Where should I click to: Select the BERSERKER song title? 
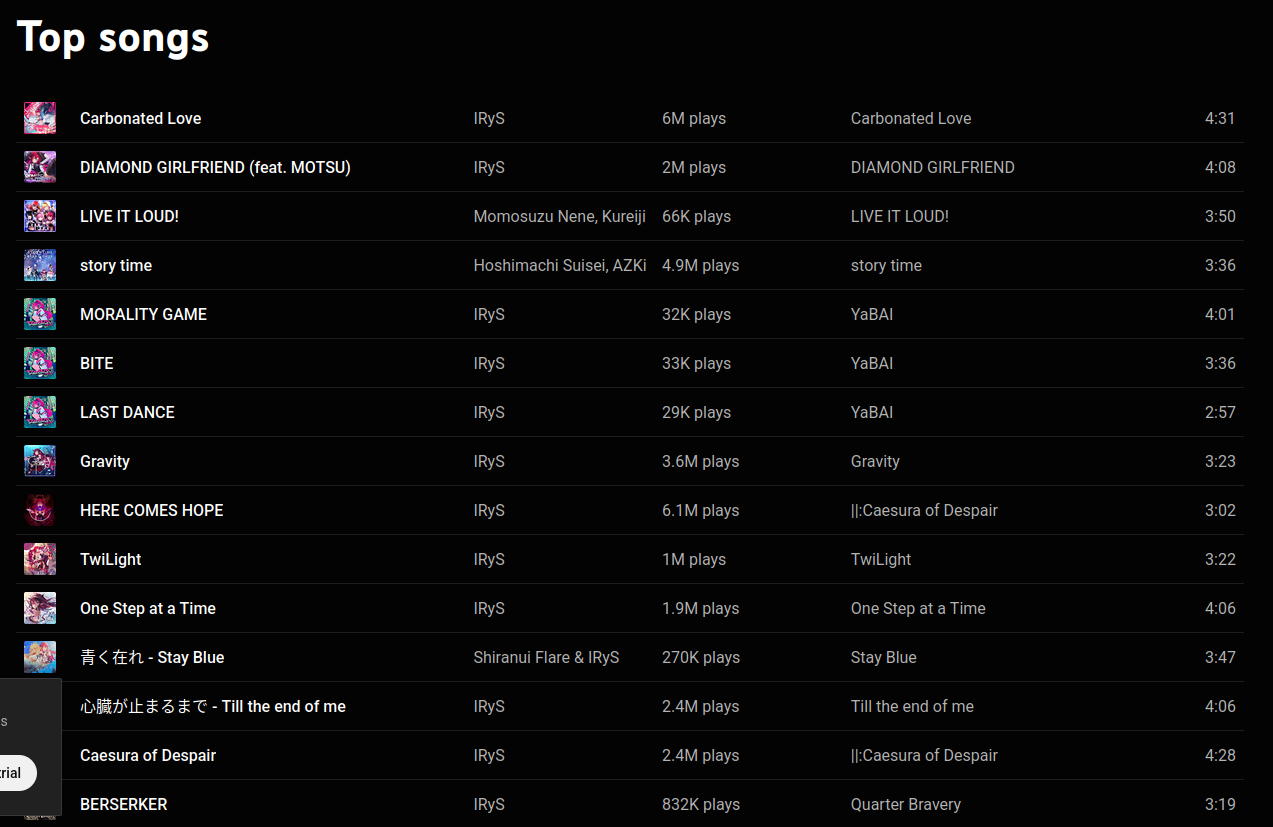coord(123,804)
